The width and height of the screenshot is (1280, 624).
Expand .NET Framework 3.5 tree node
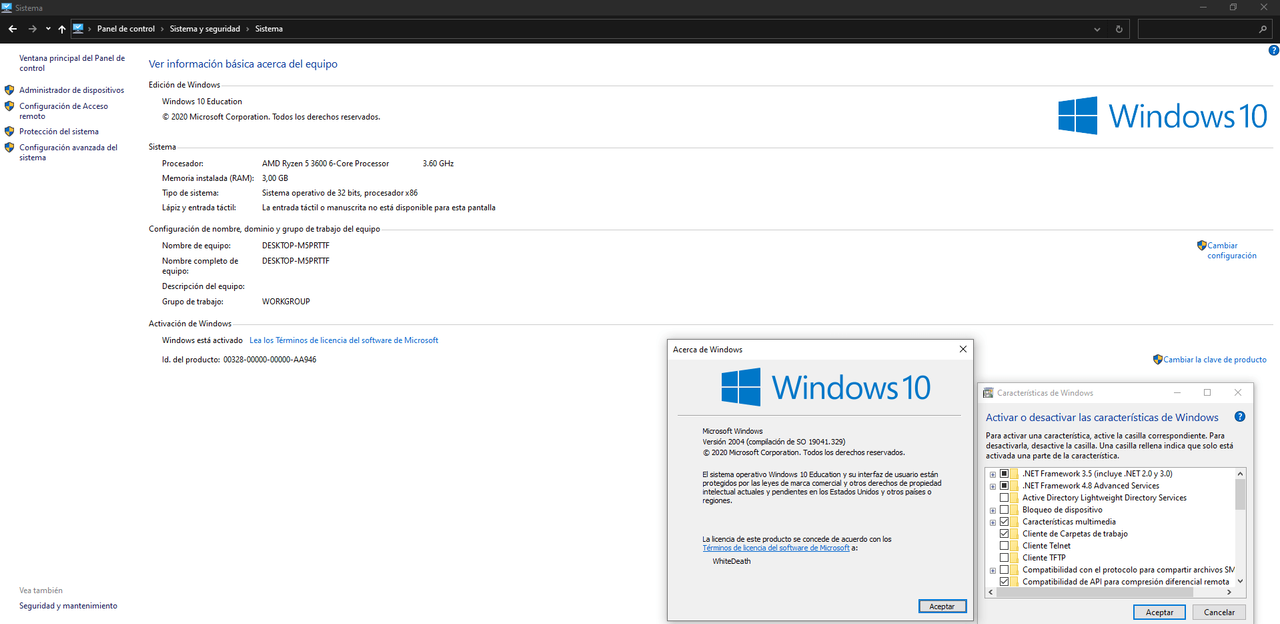pos(993,474)
